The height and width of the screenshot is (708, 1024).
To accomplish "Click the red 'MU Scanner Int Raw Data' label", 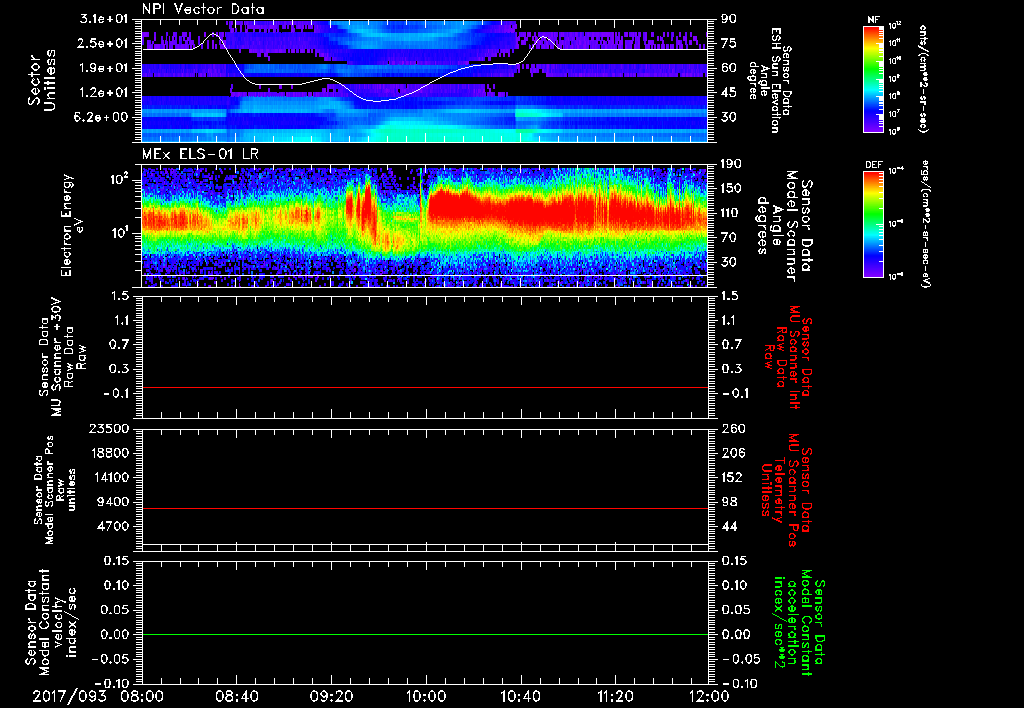I will (787, 357).
